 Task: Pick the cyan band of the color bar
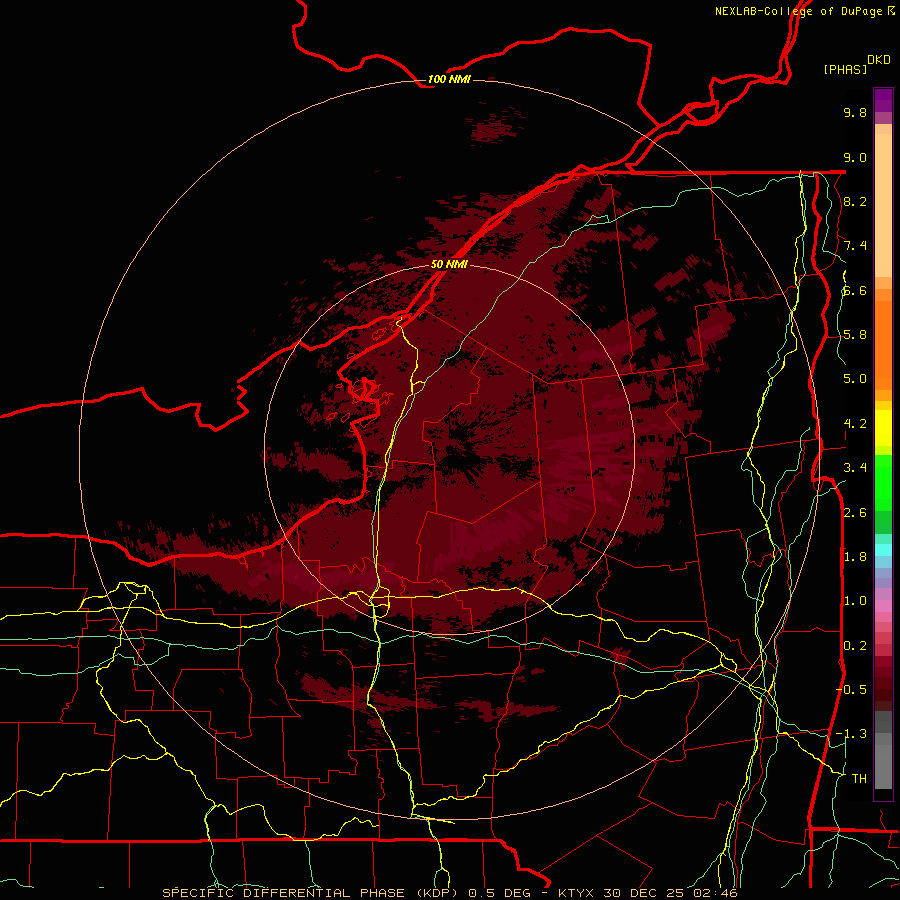883,550
